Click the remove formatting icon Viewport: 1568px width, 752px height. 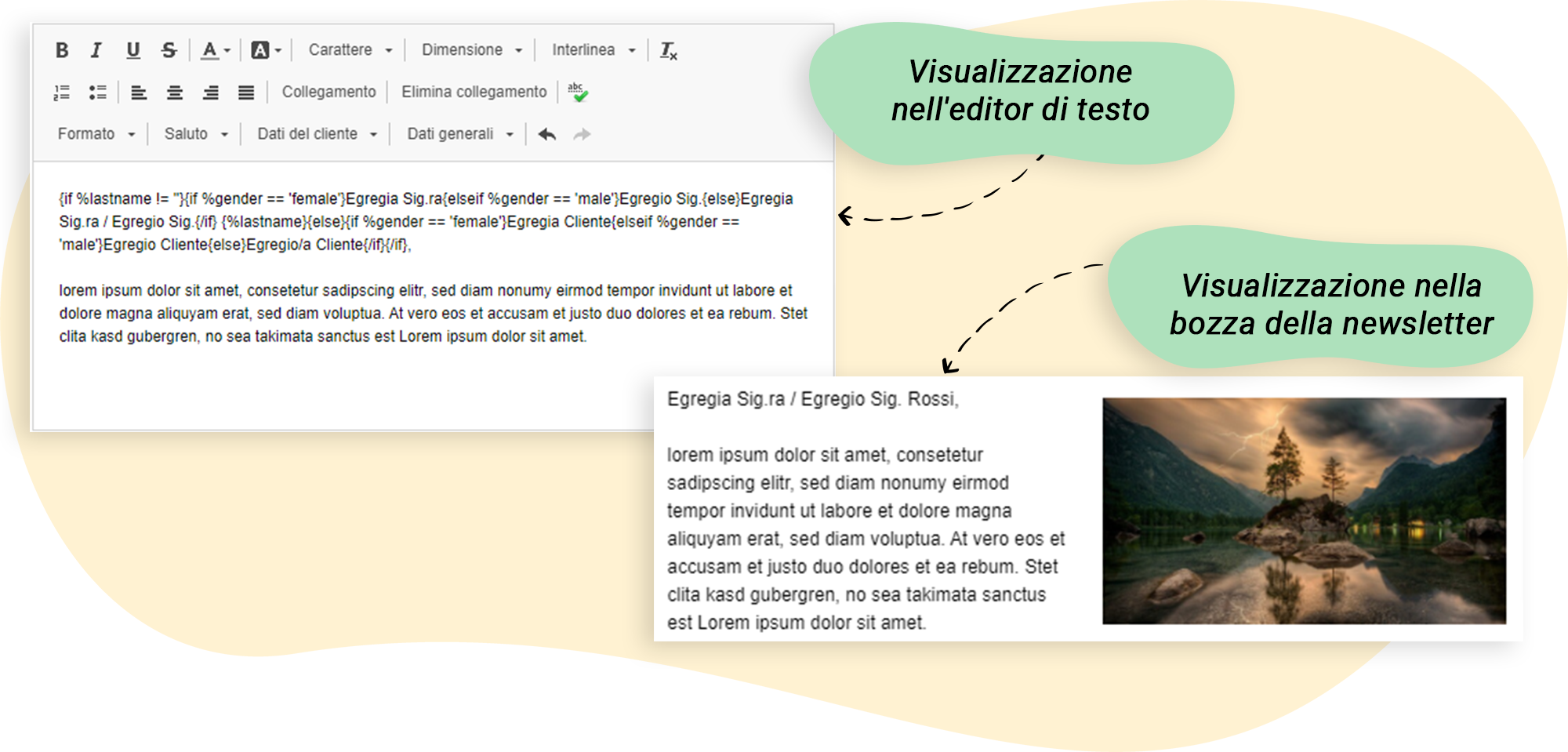(x=668, y=51)
